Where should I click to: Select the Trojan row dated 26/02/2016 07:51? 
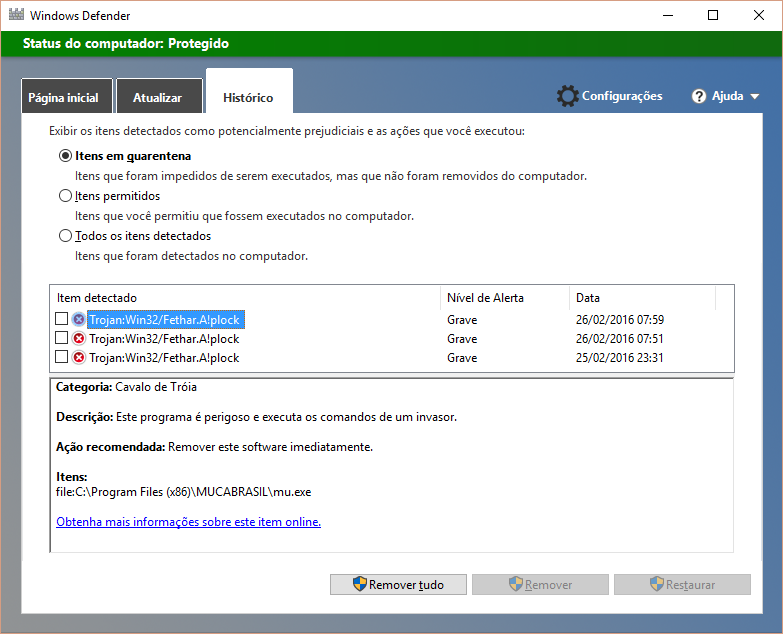coord(164,338)
